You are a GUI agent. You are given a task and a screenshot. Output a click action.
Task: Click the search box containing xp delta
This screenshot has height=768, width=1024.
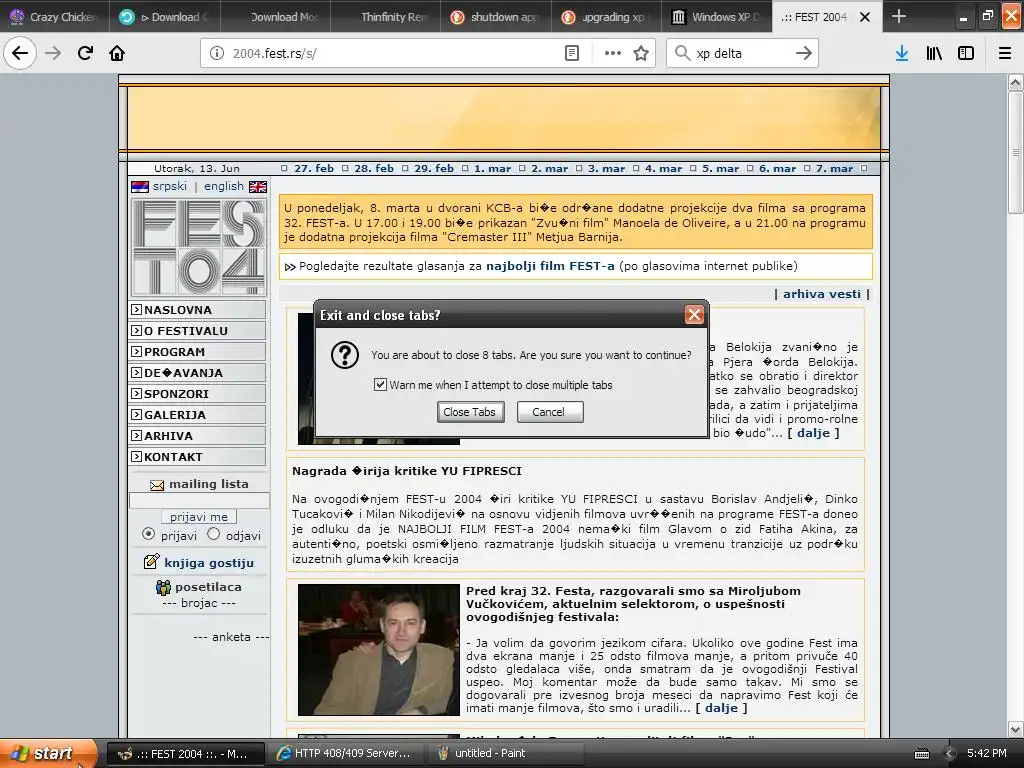click(x=741, y=53)
